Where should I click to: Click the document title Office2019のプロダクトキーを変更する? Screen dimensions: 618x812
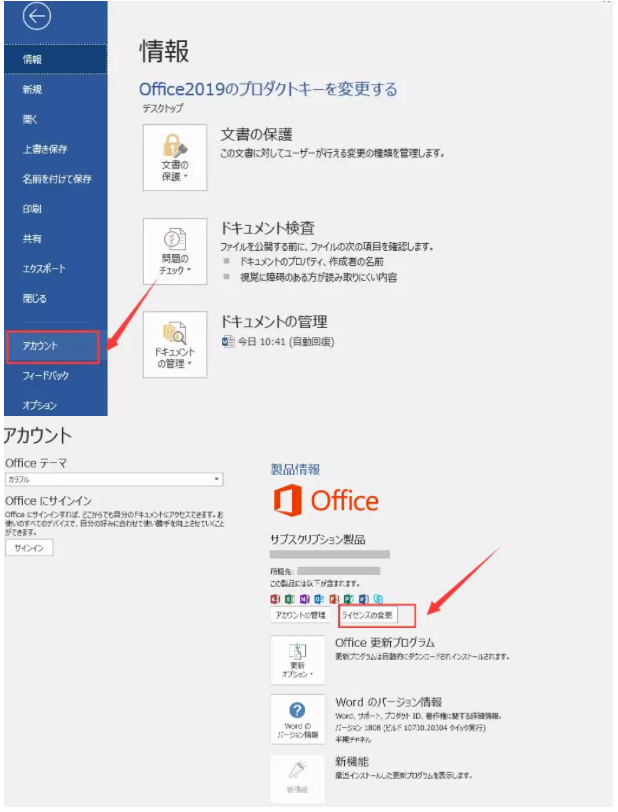click(268, 89)
